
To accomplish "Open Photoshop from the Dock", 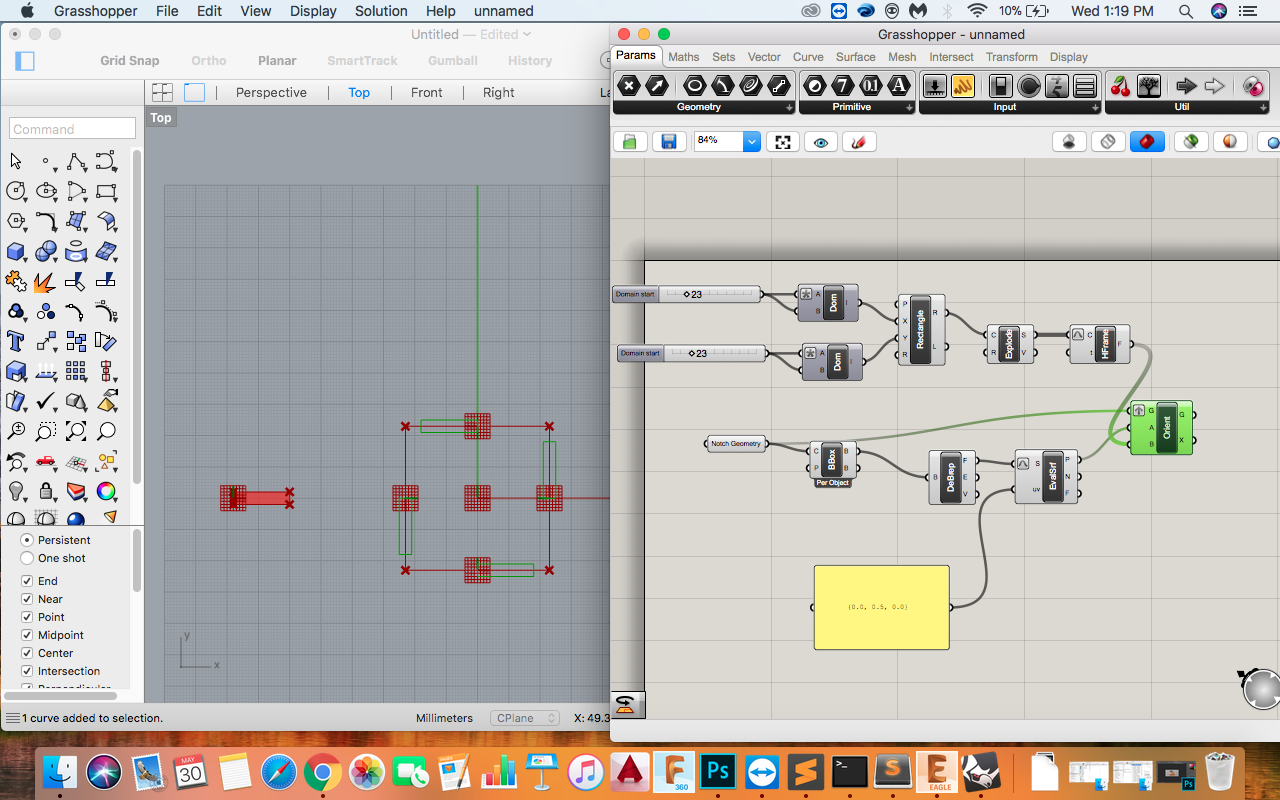I will (x=718, y=772).
